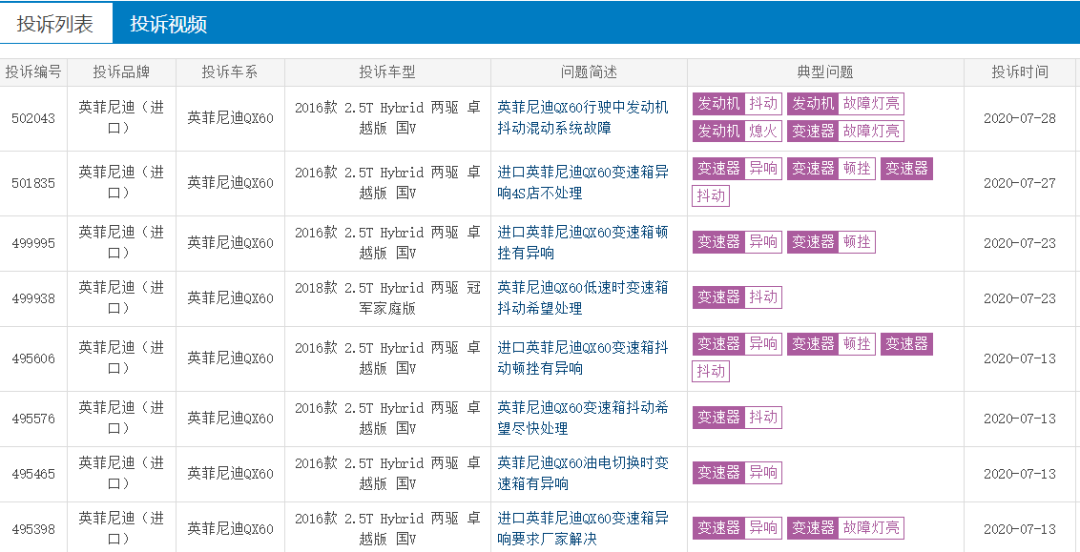1080x552 pixels.
Task: Click the 抖动 tag in row 495606
Action: [711, 371]
